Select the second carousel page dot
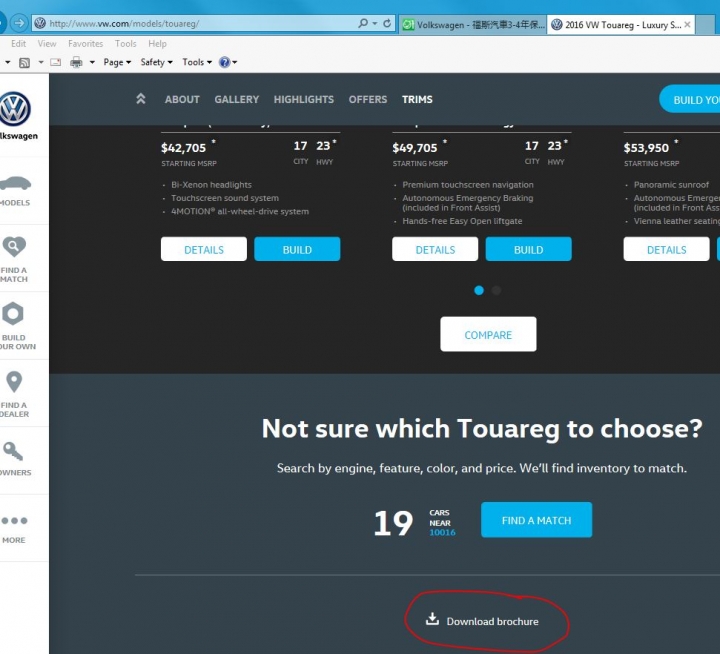This screenshot has width=720, height=654. pyautogui.click(x=496, y=290)
